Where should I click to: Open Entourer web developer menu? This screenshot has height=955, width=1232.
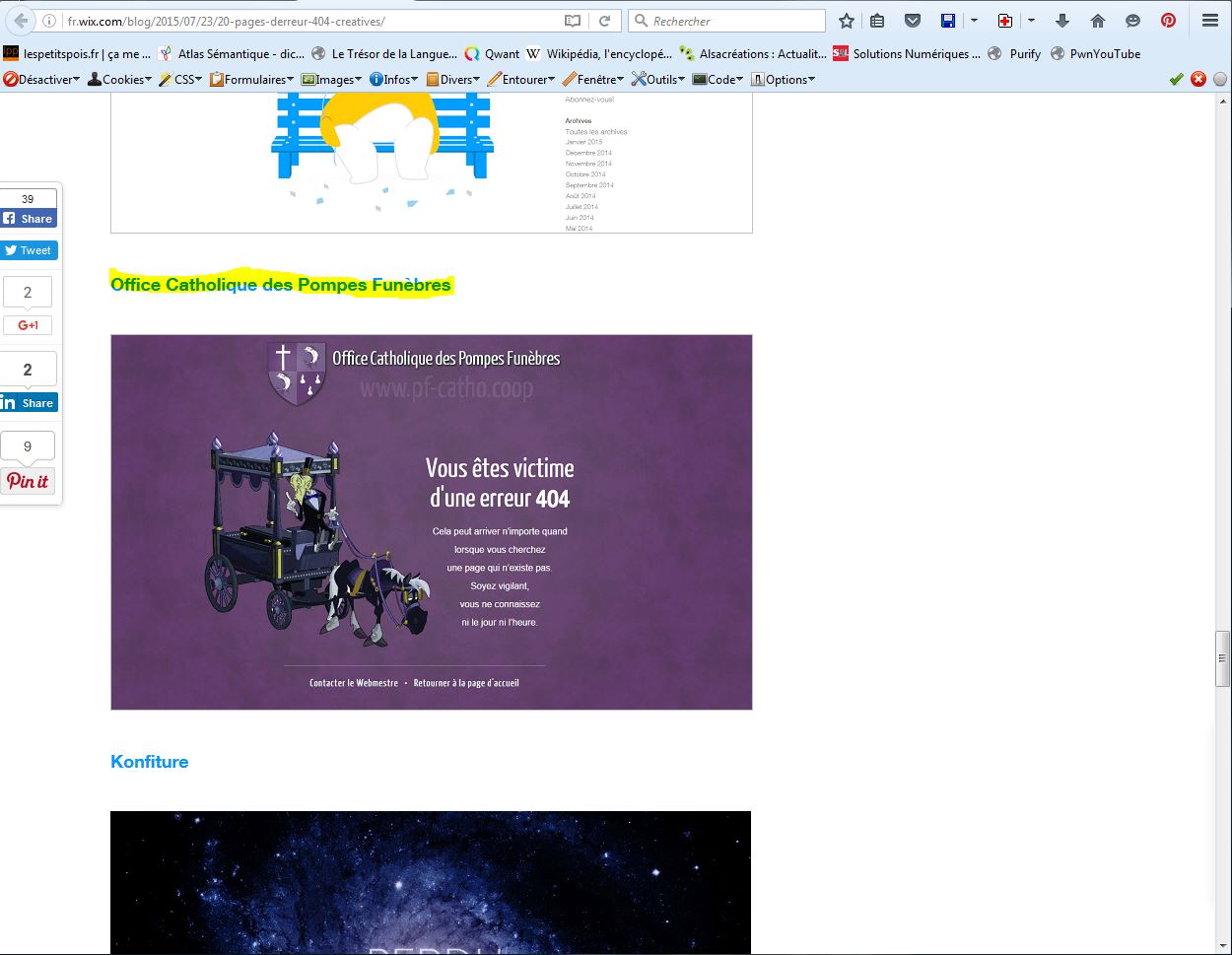coord(521,80)
